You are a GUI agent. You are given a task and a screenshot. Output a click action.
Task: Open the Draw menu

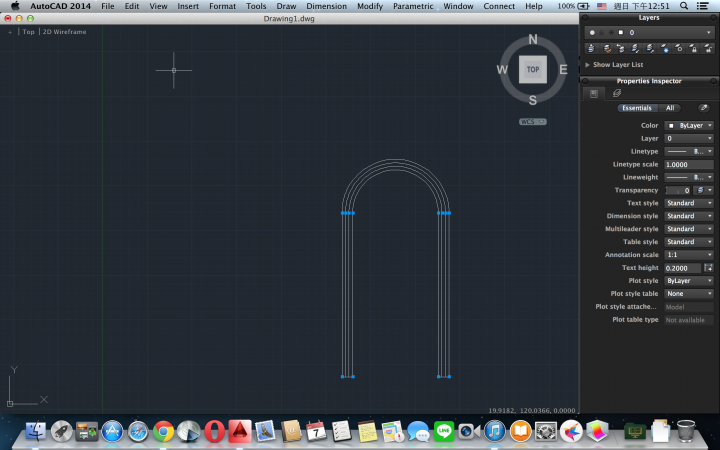point(286,6)
